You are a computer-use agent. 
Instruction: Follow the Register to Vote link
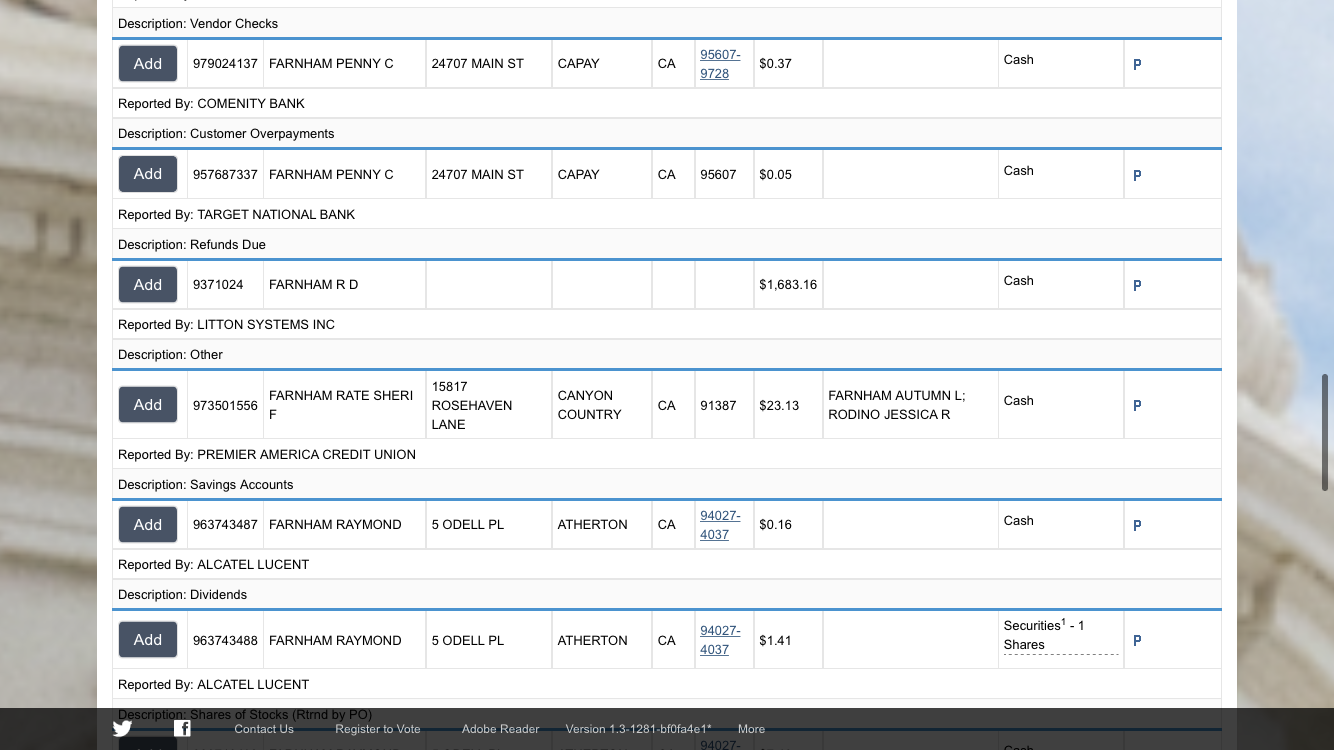pyautogui.click(x=378, y=729)
